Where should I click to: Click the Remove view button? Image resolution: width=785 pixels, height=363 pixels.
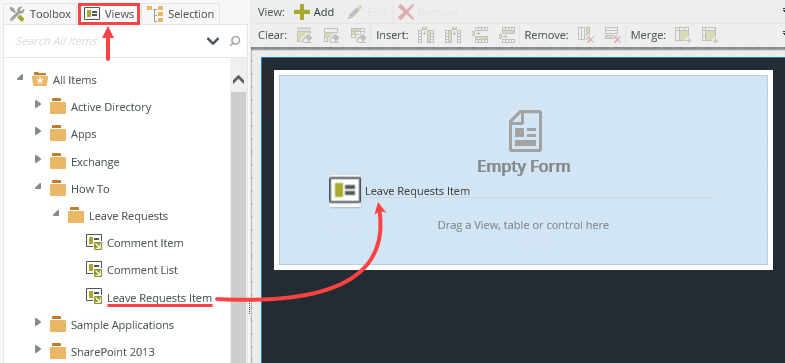coord(428,12)
